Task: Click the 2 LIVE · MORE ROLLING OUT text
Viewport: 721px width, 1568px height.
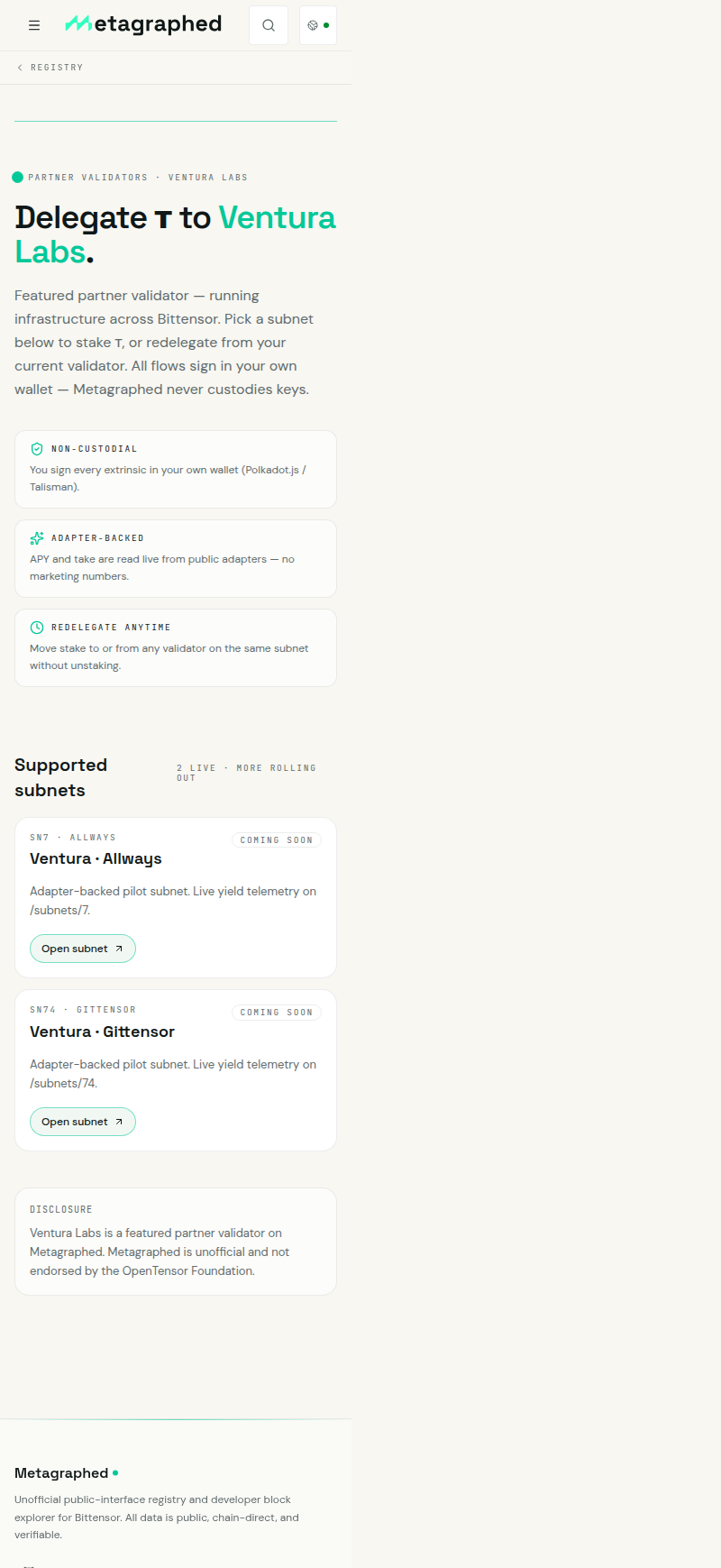Action: pyautogui.click(x=247, y=773)
